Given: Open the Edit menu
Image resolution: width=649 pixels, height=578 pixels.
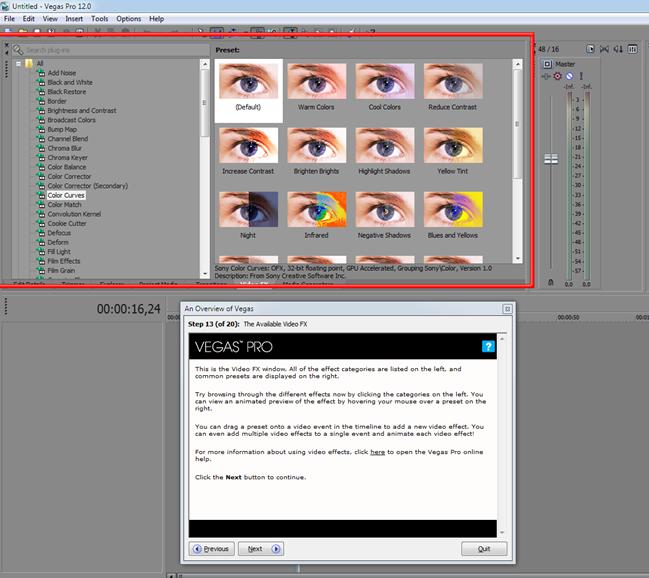Looking at the screenshot, I should [29, 19].
